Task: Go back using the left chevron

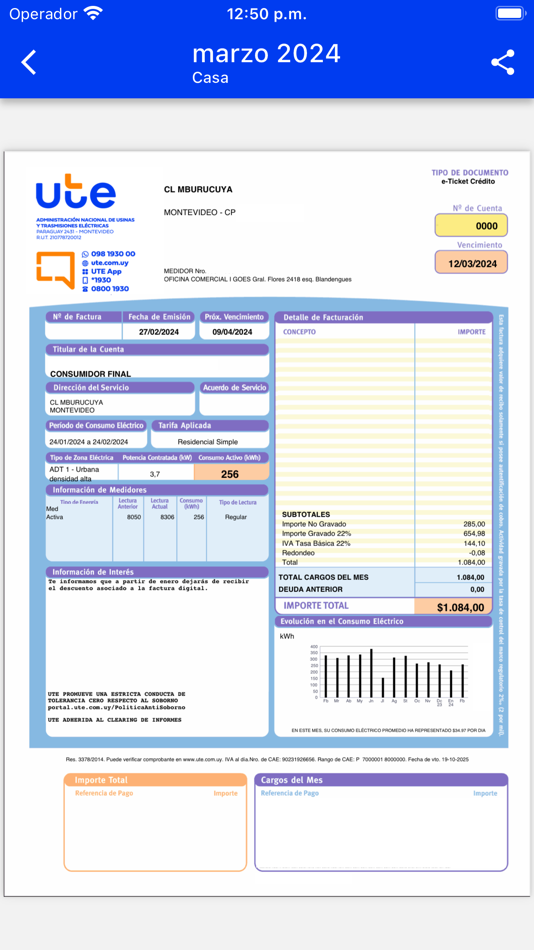Action: (28, 62)
